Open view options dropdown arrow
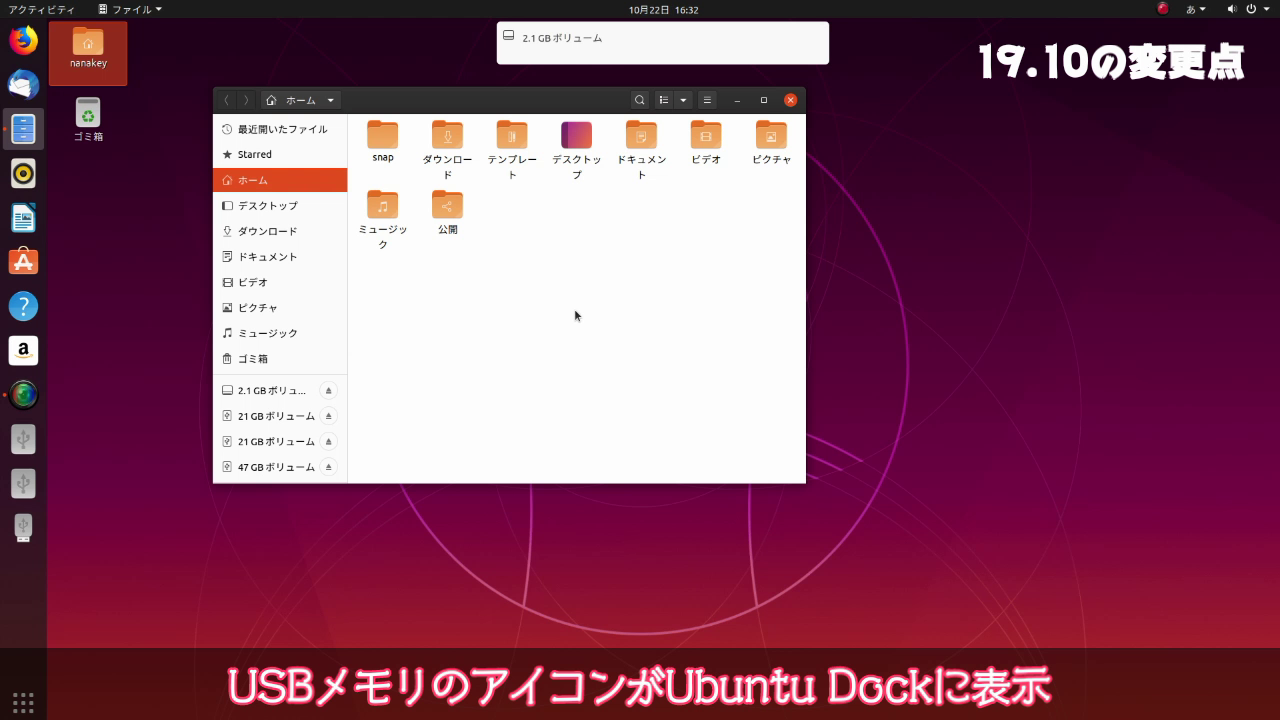The width and height of the screenshot is (1280, 720). click(683, 100)
